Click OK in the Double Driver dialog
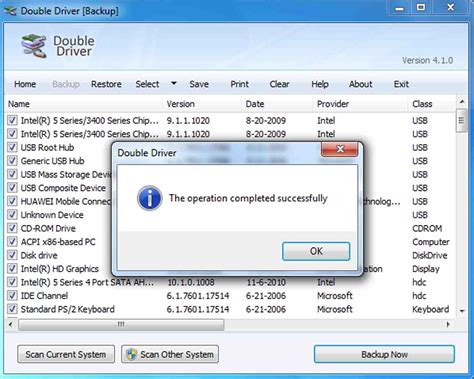 pyautogui.click(x=316, y=251)
